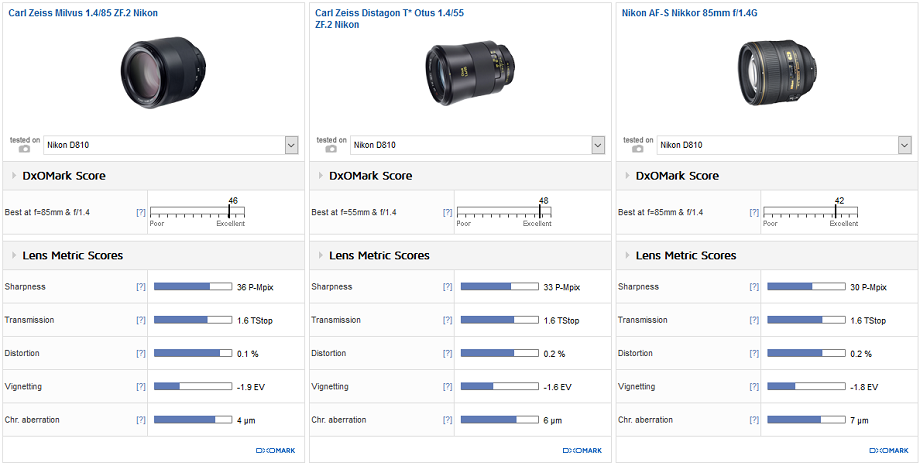The image size is (920, 466).
Task: Click Otus Distortion bar at 0.2 %
Action: click(499, 353)
